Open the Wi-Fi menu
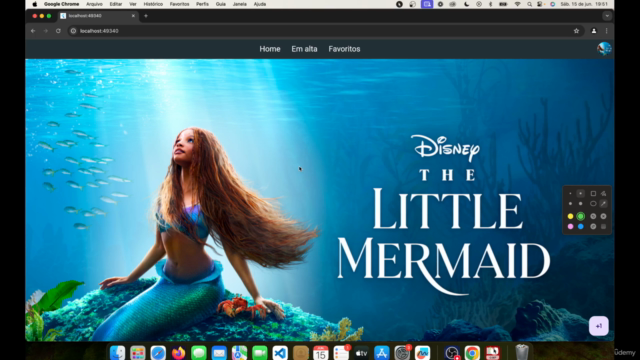This screenshot has width=640, height=360. pyautogui.click(x=517, y=4)
